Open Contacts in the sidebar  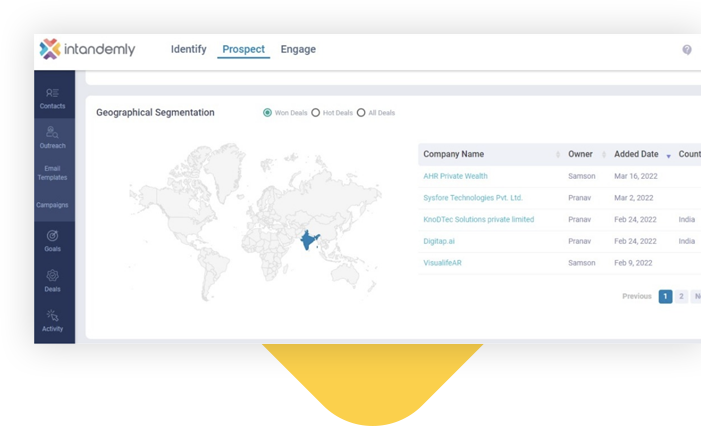coord(52,98)
